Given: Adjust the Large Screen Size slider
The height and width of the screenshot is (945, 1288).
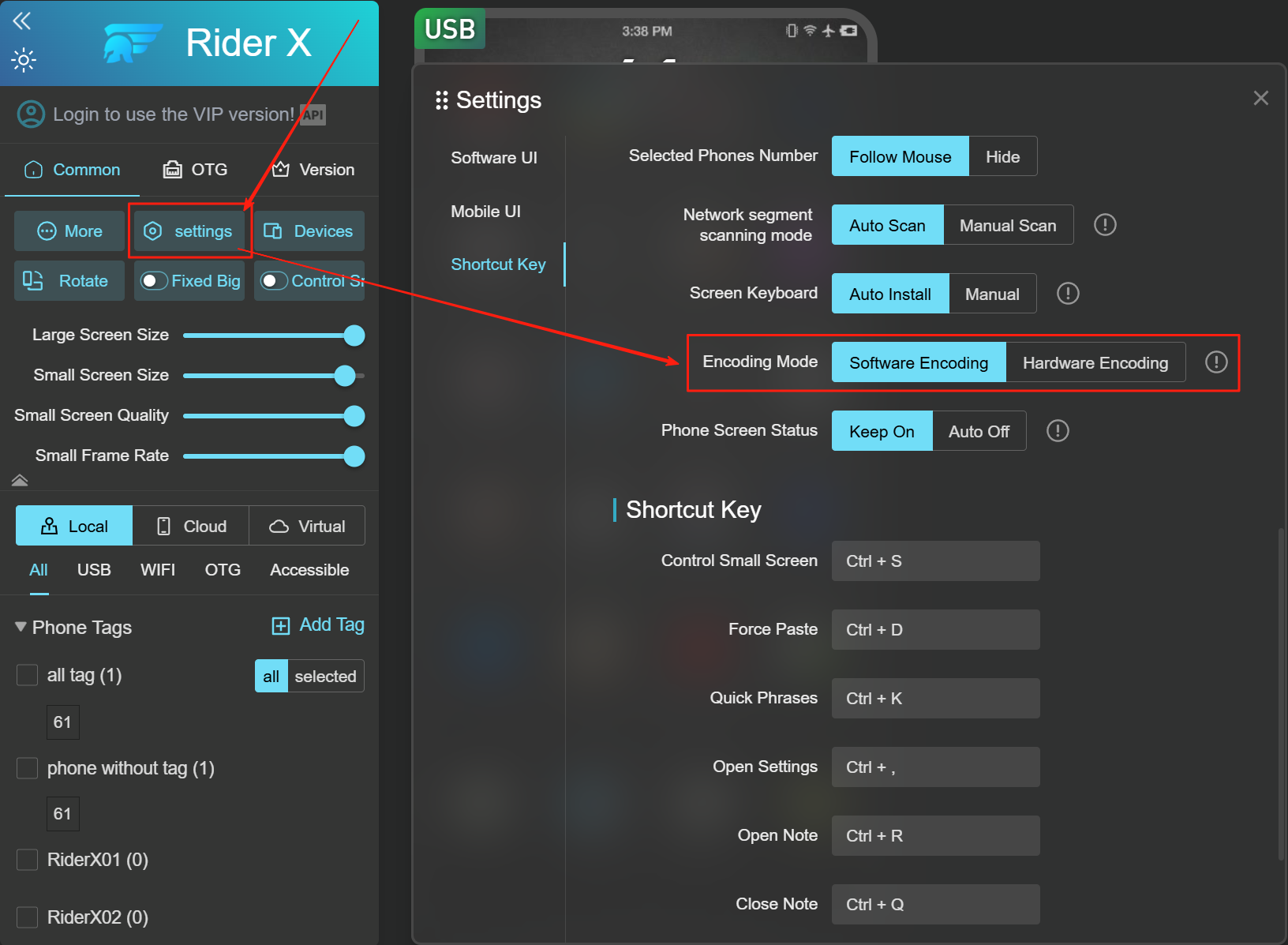Looking at the screenshot, I should [274, 336].
